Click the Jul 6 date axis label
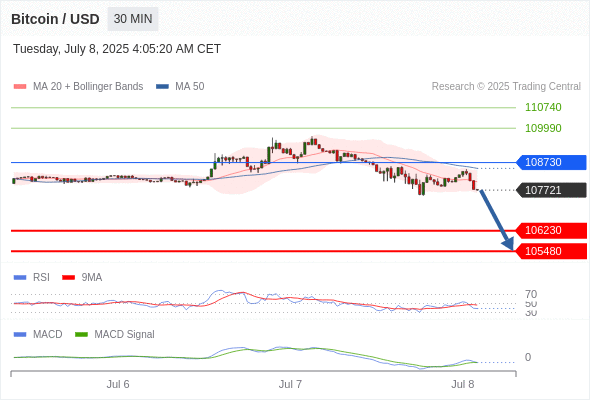Screen dimensions: 590x400 tap(118, 385)
